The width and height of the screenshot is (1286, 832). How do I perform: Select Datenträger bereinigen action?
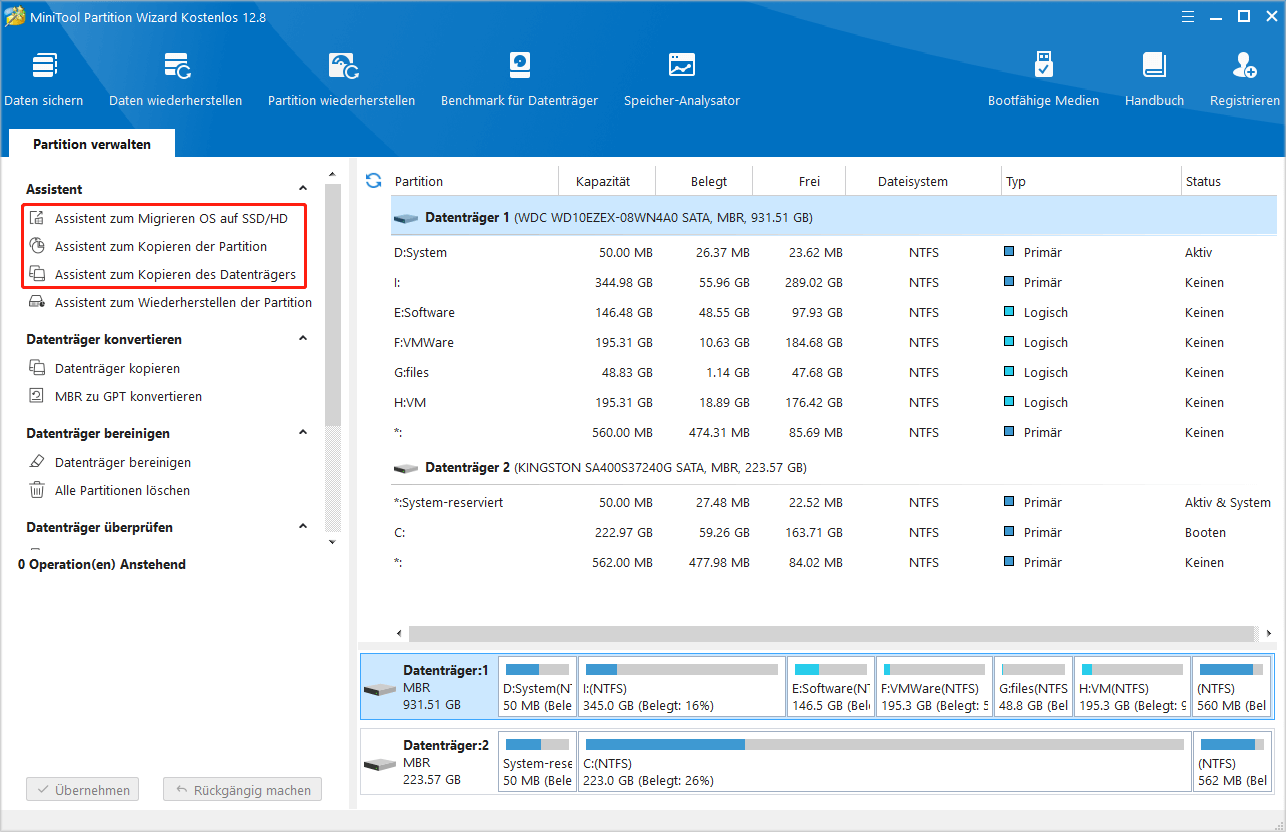click(109, 462)
